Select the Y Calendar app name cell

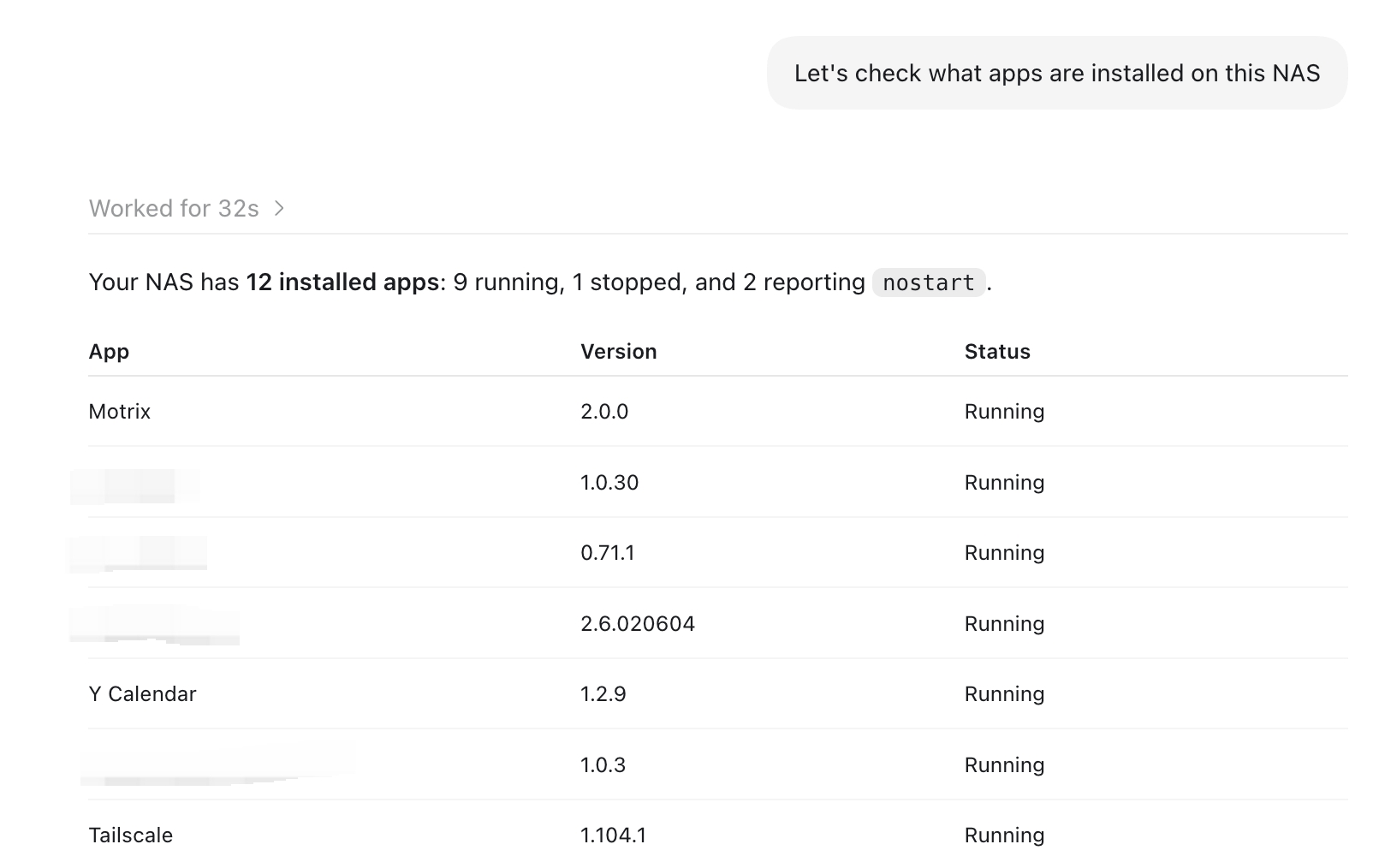[143, 693]
